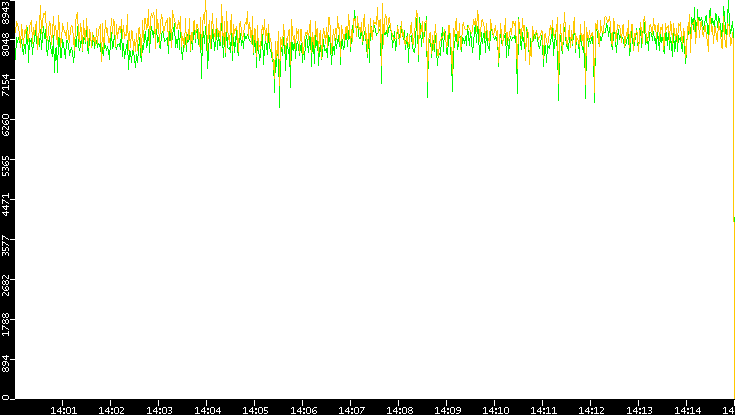The height and width of the screenshot is (415, 735).
Task: Click the 5365 value axis label
Action: (x=6, y=167)
